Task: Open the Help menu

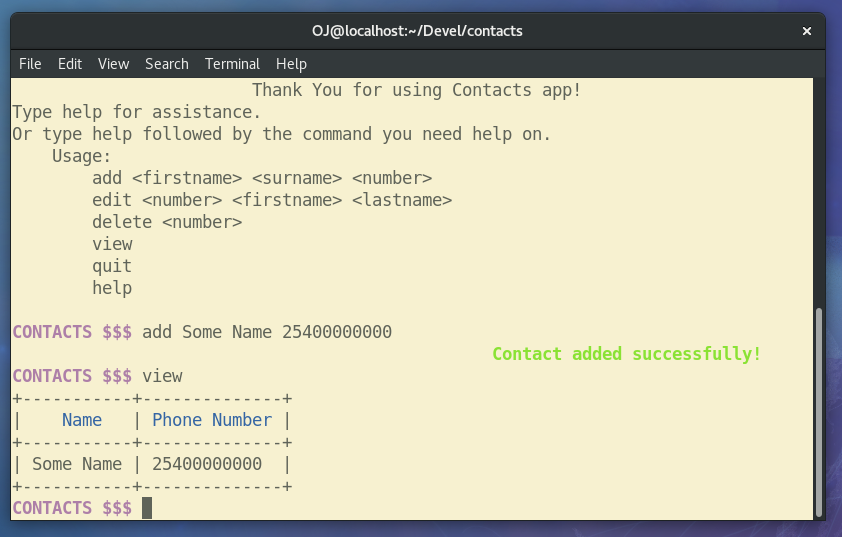Action: click(x=291, y=64)
